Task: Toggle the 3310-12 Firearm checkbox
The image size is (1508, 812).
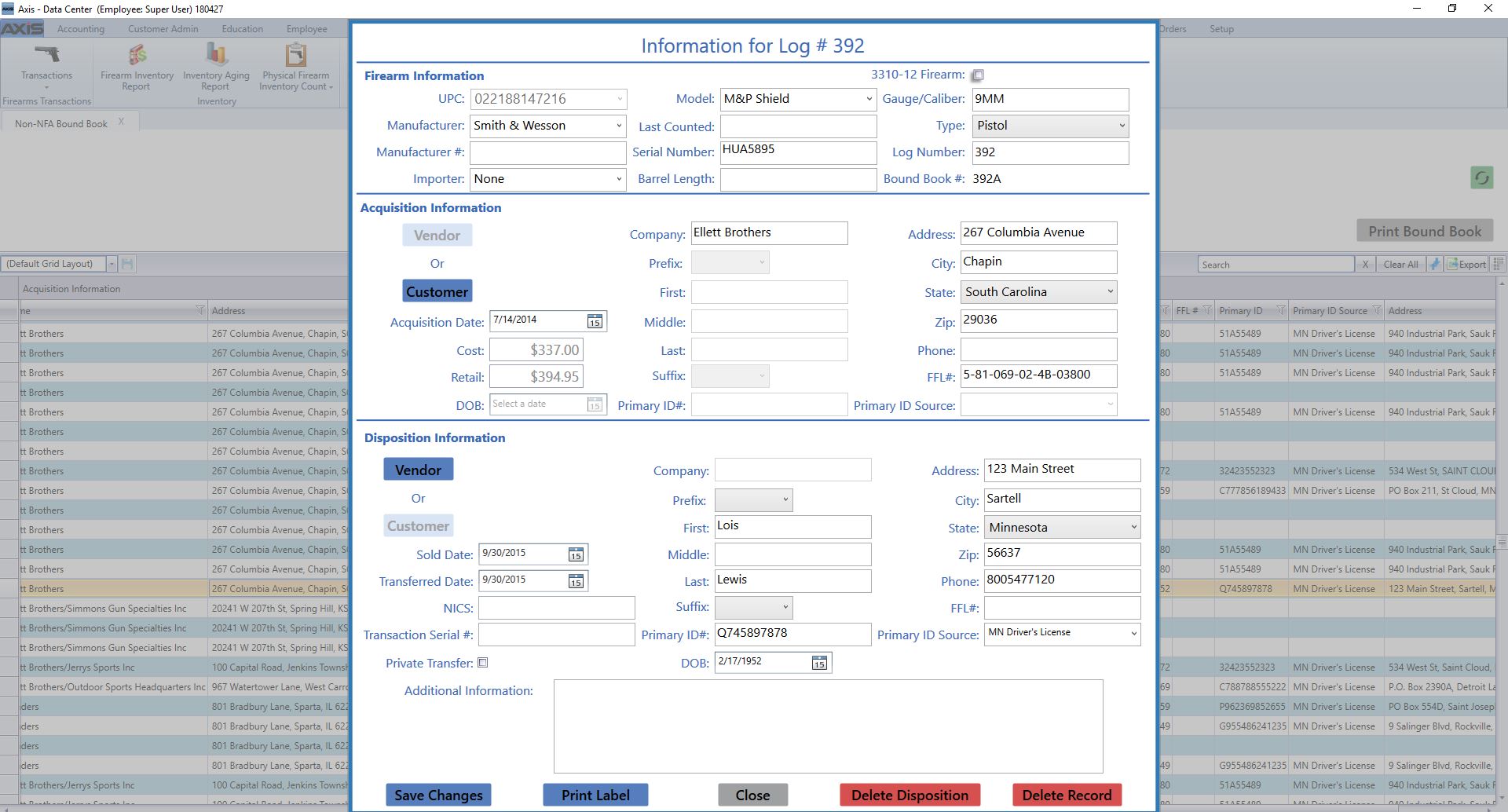Action: [978, 75]
